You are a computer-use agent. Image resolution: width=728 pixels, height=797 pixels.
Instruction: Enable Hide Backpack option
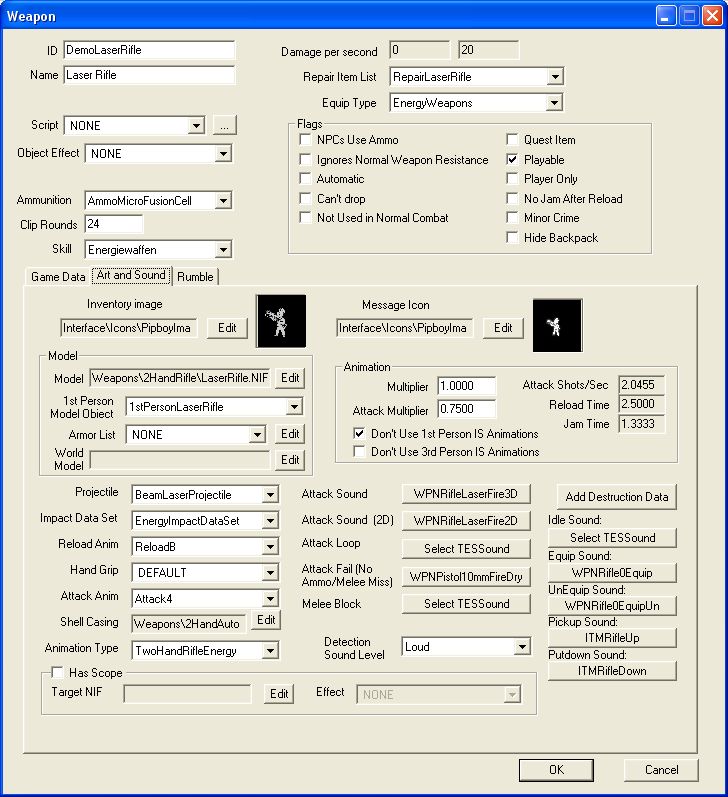tap(512, 237)
